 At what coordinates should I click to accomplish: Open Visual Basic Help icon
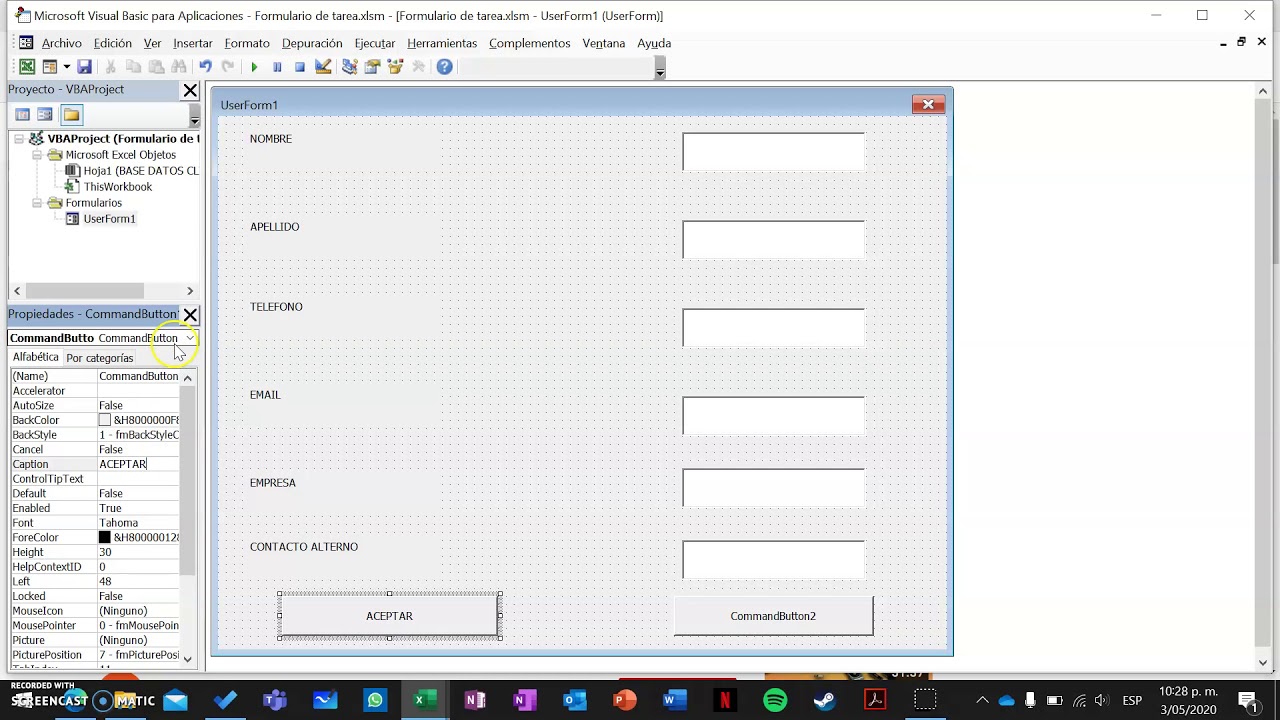[x=444, y=67]
